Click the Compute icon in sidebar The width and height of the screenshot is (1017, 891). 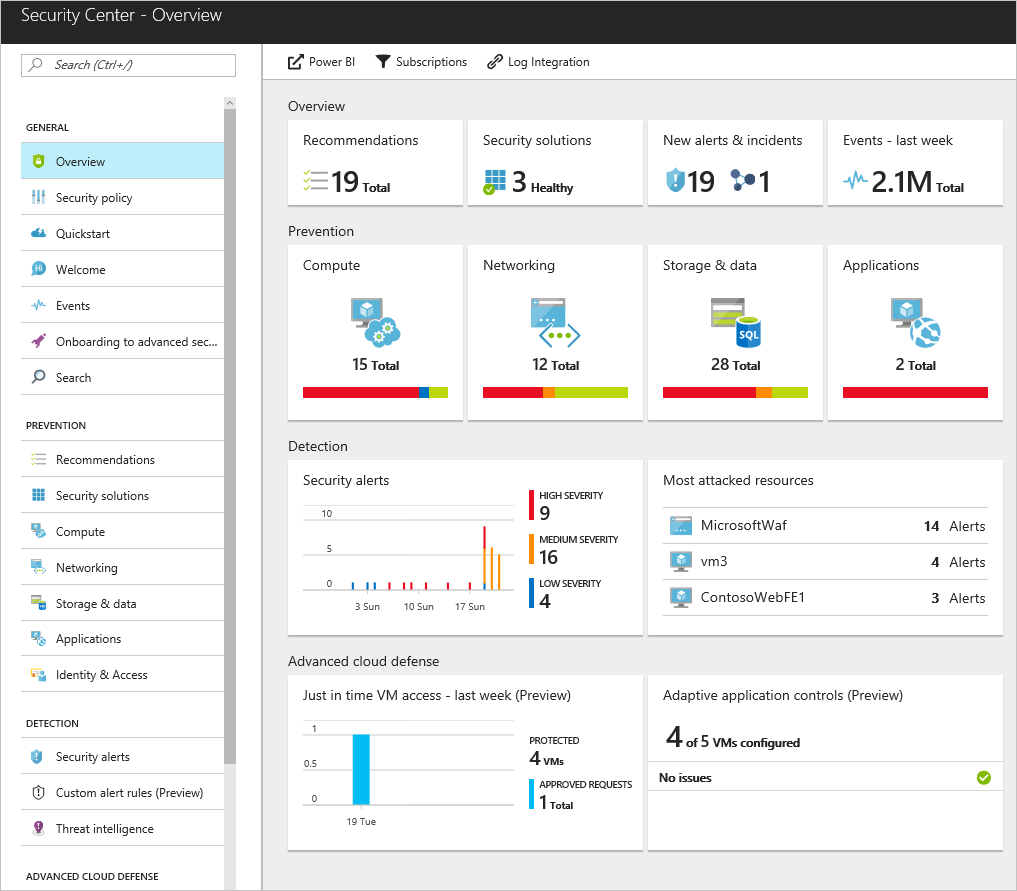(38, 531)
